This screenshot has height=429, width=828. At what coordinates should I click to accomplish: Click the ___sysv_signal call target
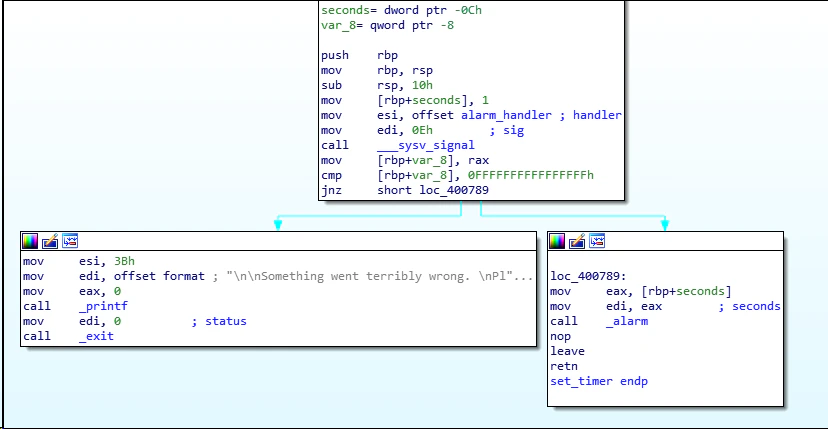click(x=426, y=145)
